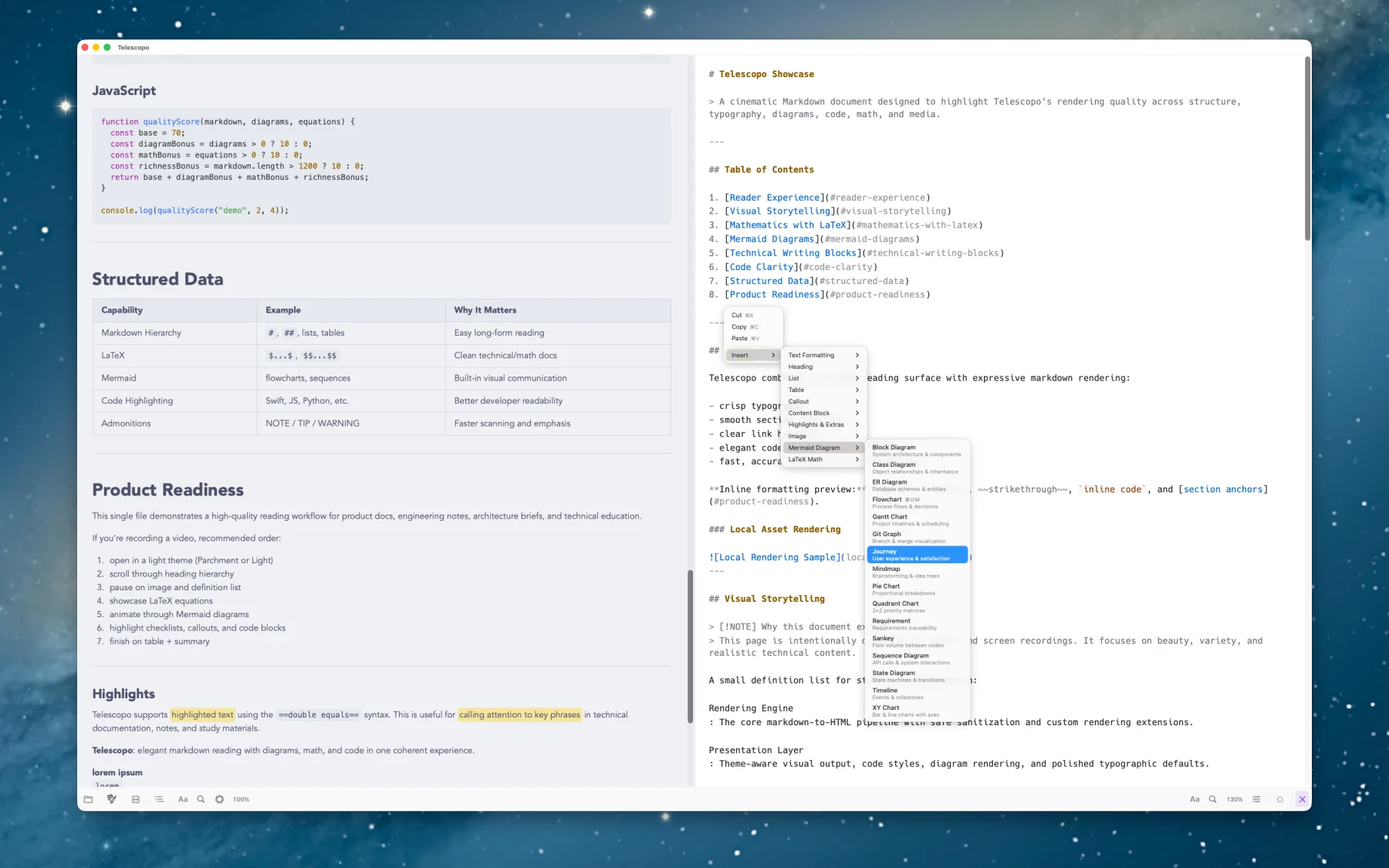The height and width of the screenshot is (868, 1389).
Task: Open search in the editor toolbar
Action: (x=1212, y=799)
